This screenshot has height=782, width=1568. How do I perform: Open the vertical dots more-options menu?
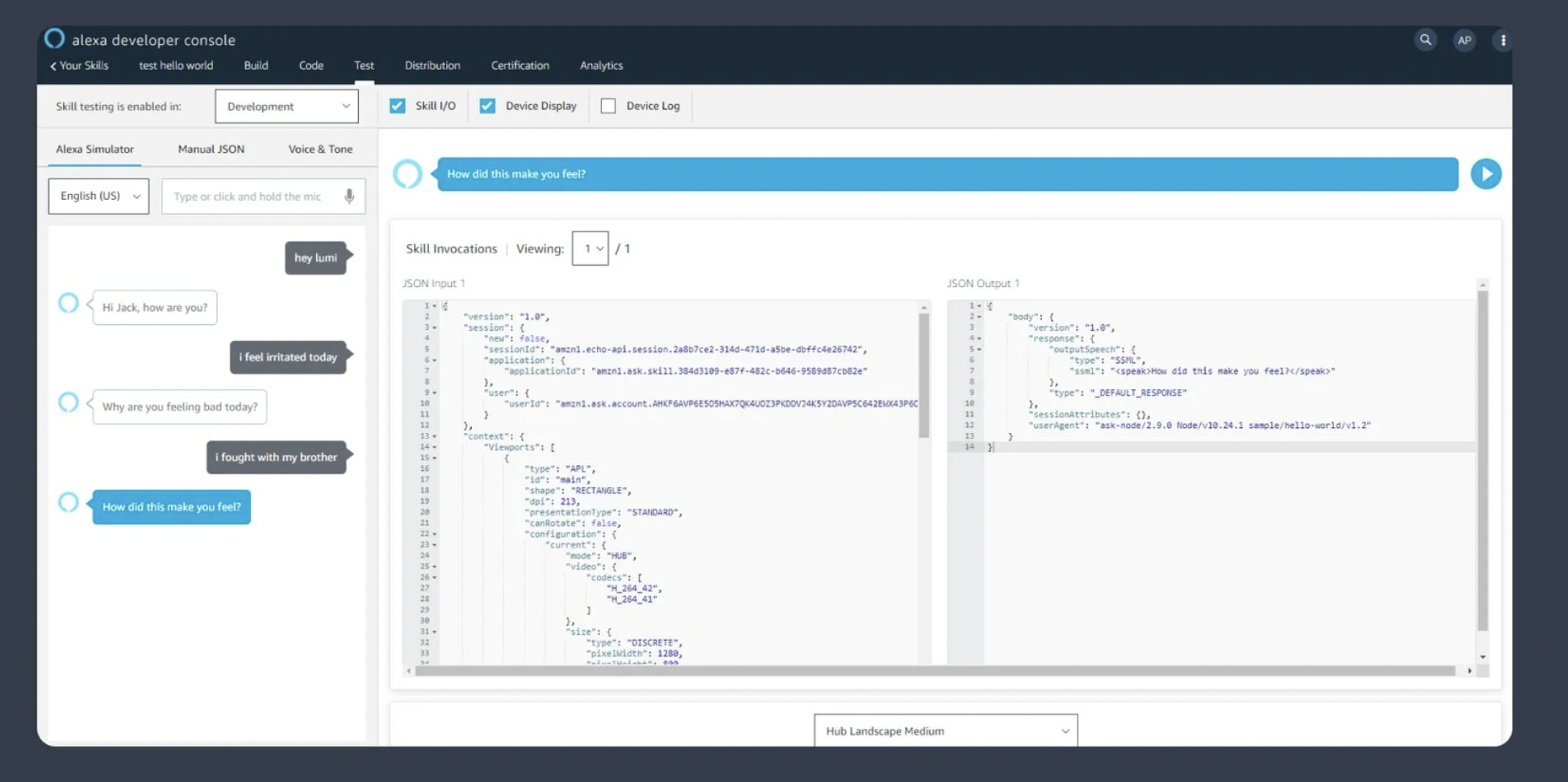[x=1502, y=40]
